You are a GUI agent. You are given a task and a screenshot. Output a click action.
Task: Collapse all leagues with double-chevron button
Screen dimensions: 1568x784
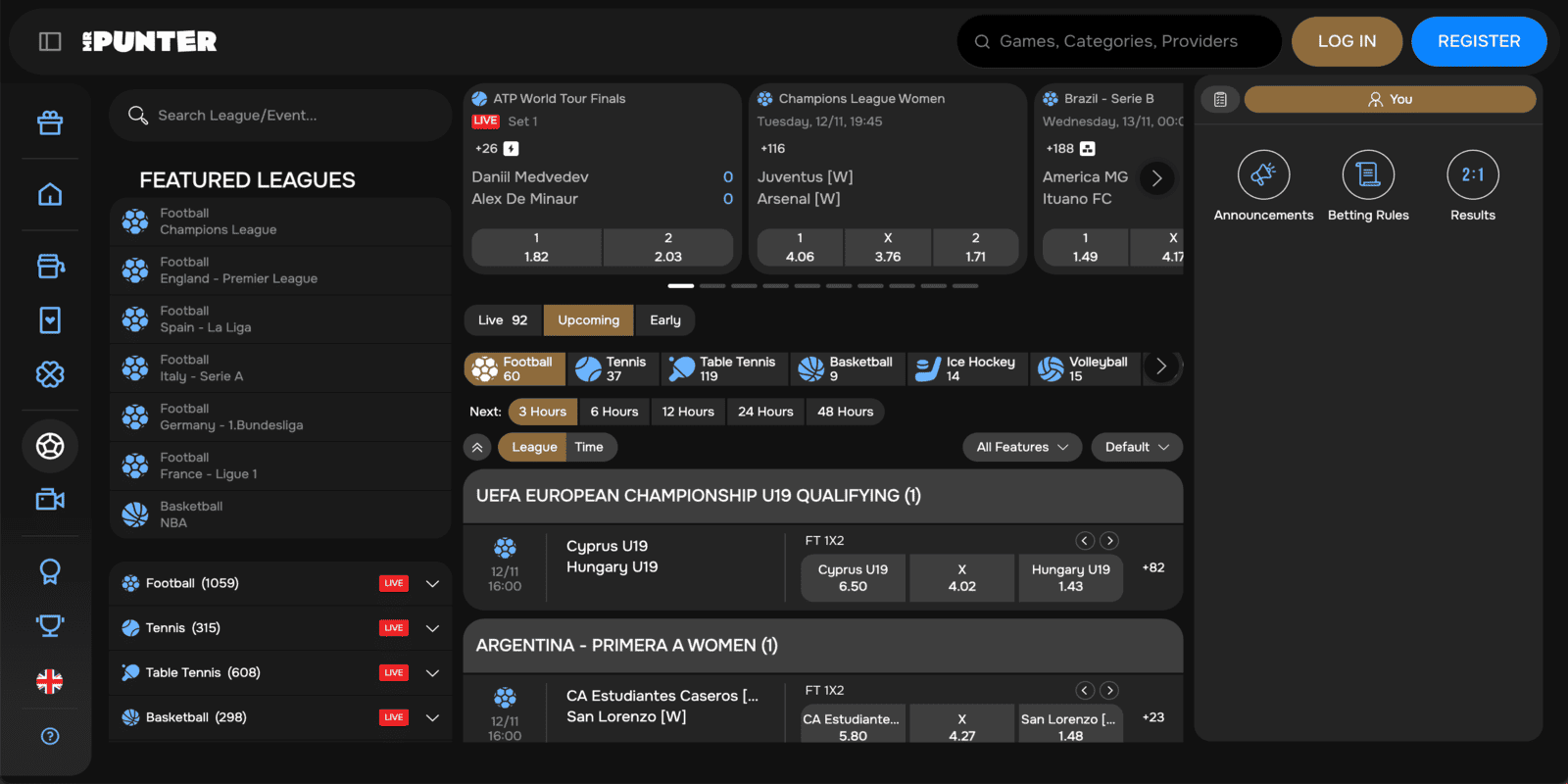[x=477, y=447]
